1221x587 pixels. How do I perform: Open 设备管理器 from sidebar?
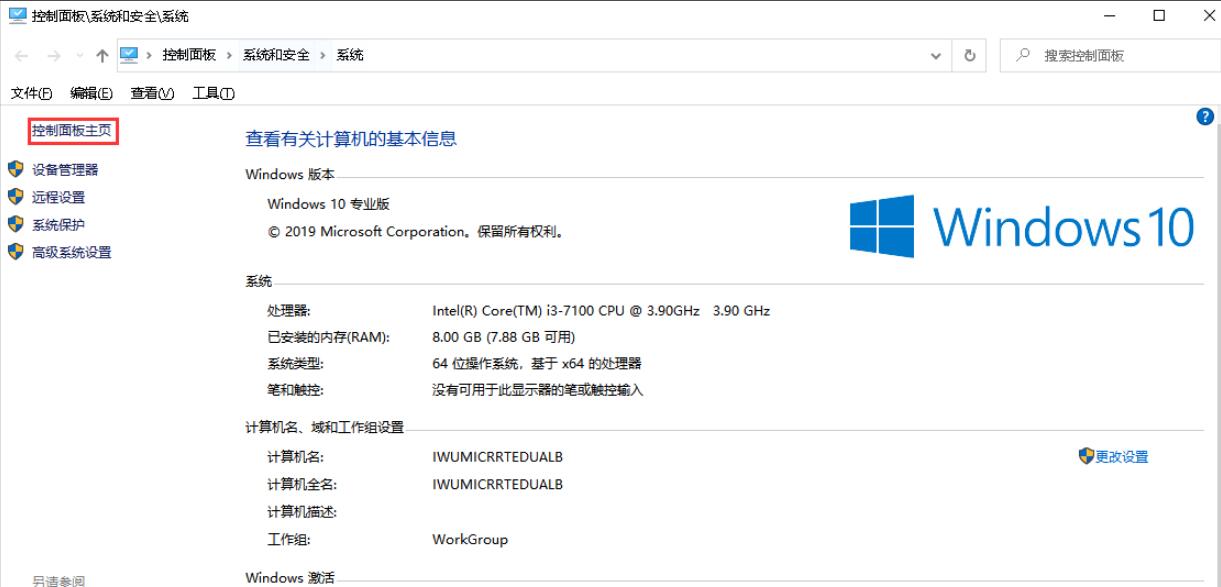coord(65,169)
